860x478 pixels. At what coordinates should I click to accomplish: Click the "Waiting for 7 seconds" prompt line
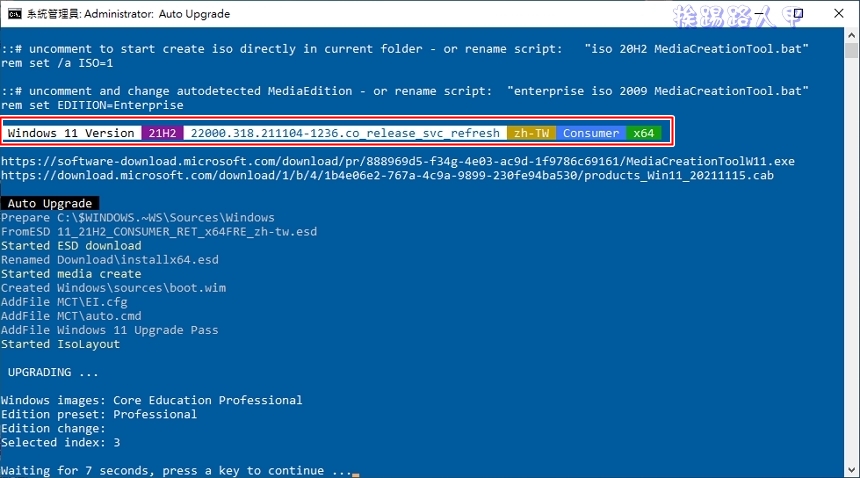pyautogui.click(x=176, y=470)
